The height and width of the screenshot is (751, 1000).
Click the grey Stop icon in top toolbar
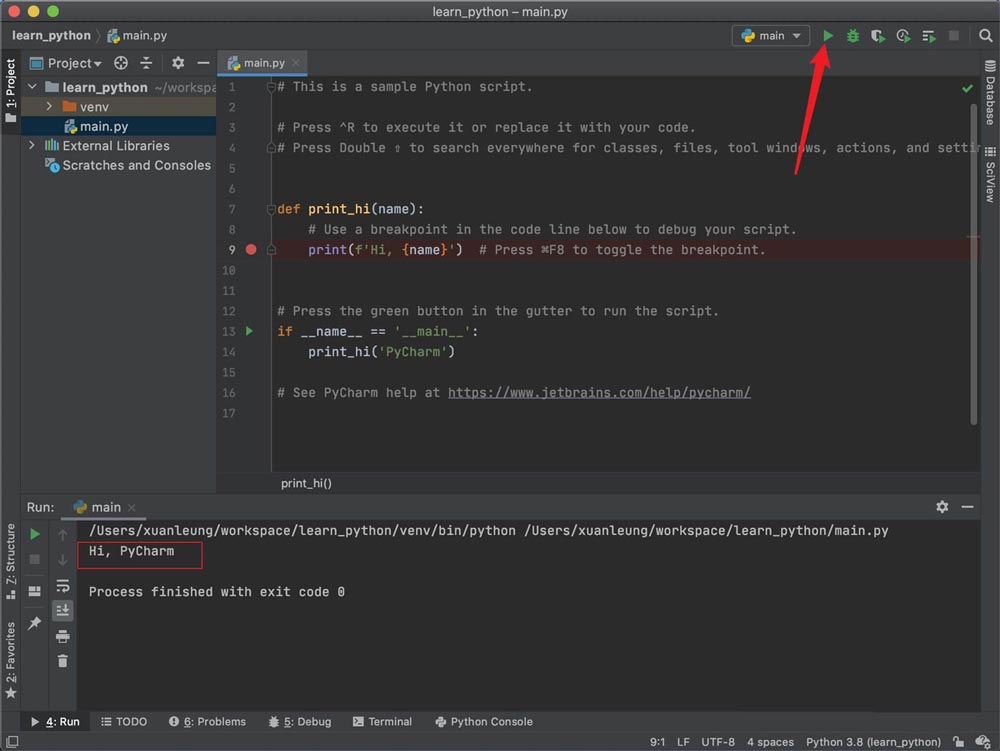click(953, 36)
